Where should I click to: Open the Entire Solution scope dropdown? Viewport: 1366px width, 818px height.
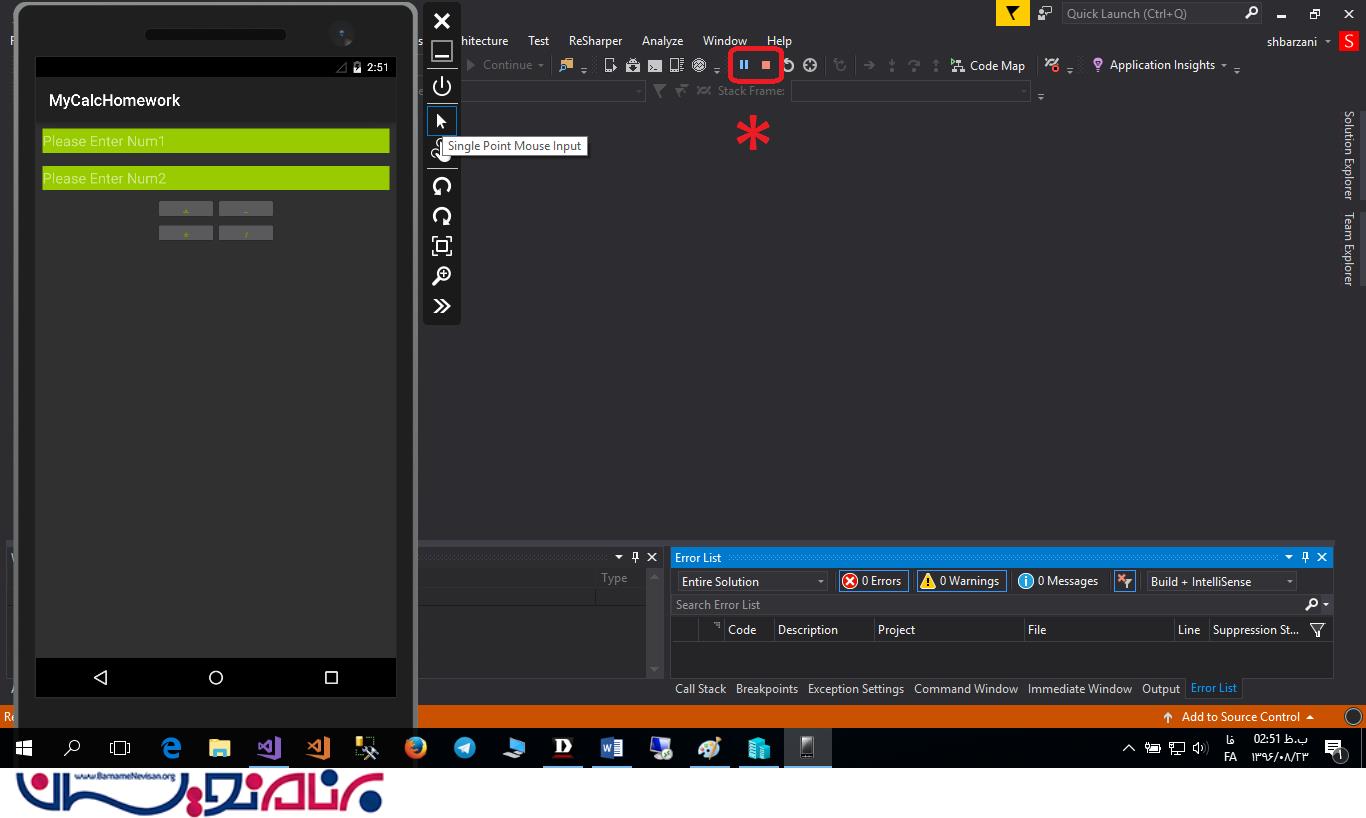[x=752, y=581]
